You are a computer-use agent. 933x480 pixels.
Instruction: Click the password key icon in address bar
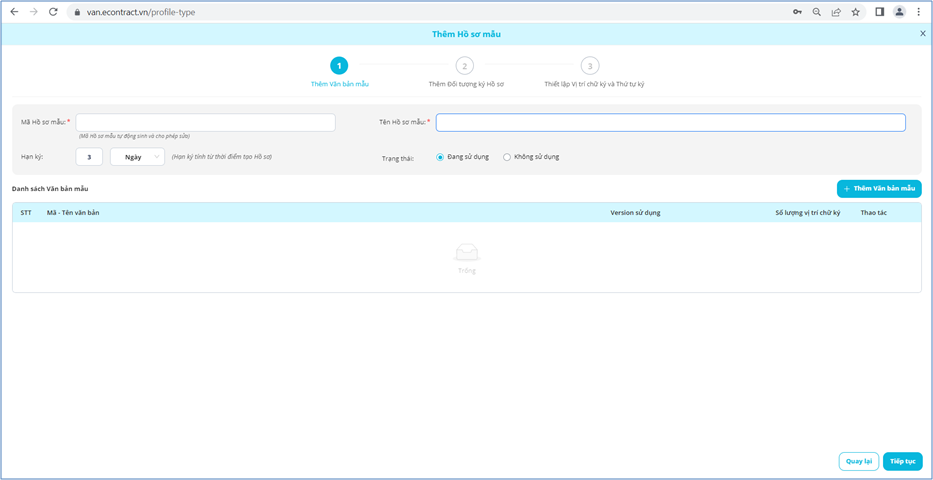coord(797,12)
